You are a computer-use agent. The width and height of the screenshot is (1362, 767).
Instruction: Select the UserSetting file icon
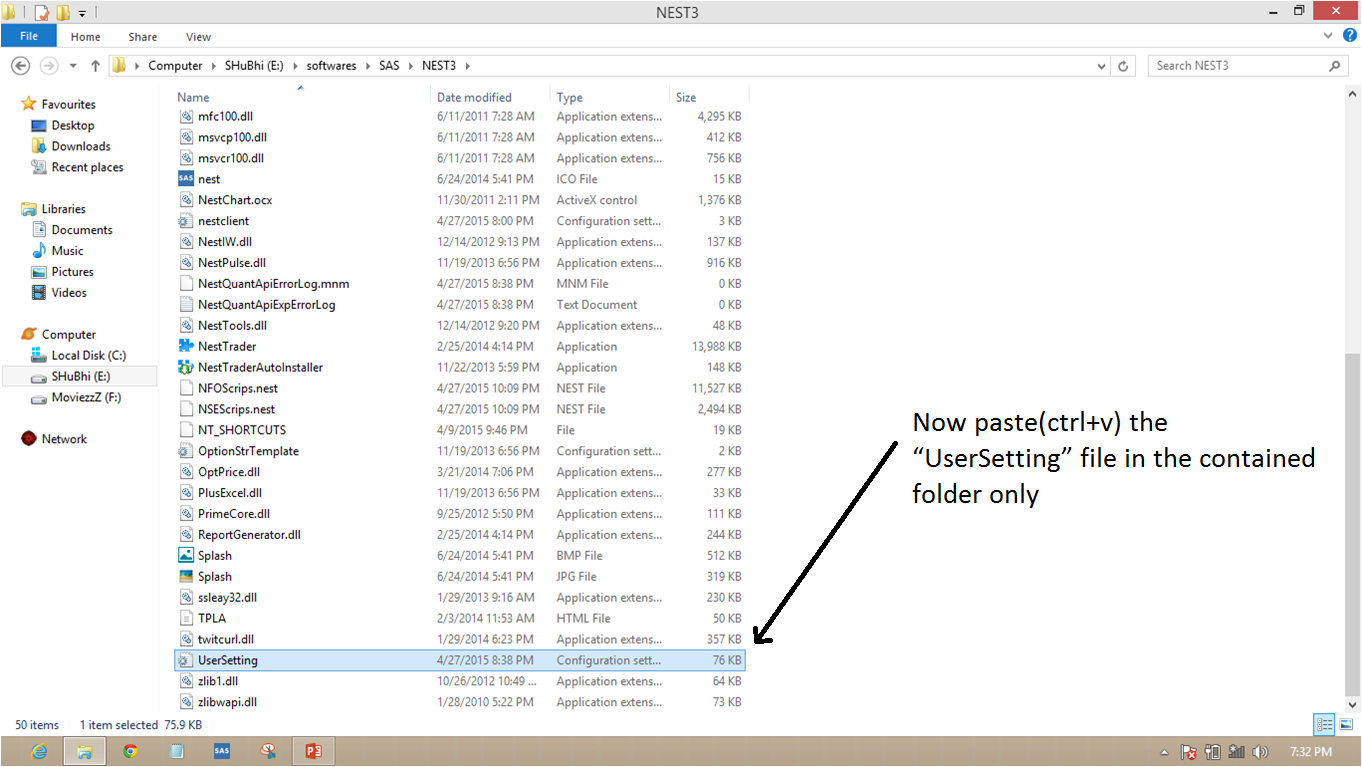[x=185, y=660]
